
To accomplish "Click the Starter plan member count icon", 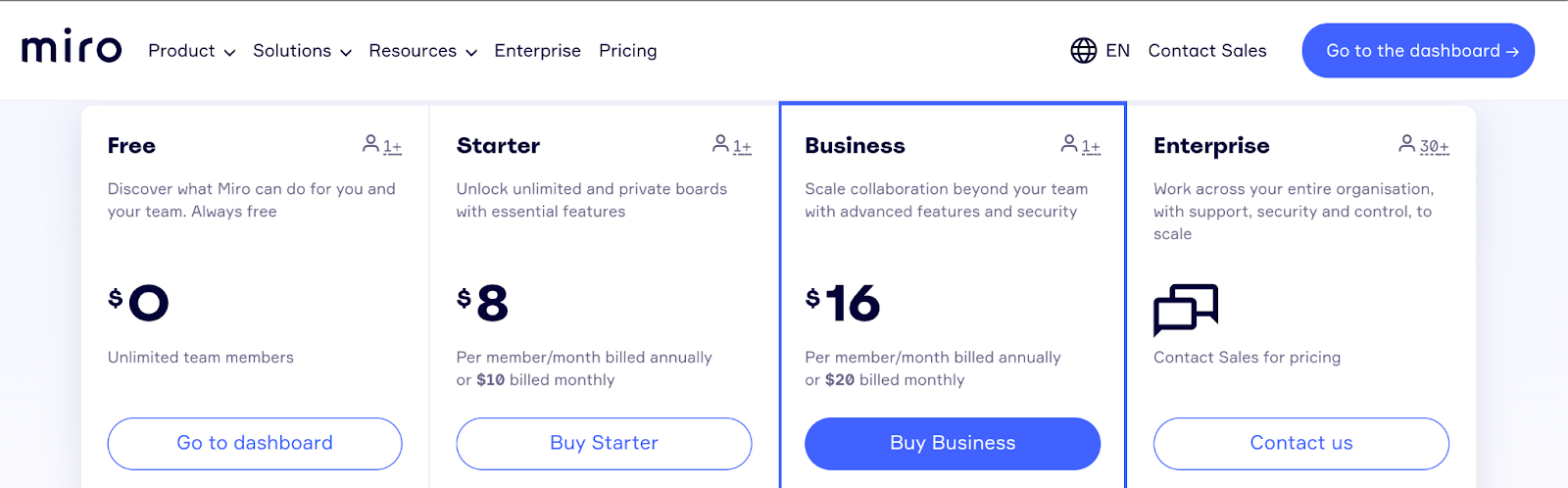I will [731, 145].
